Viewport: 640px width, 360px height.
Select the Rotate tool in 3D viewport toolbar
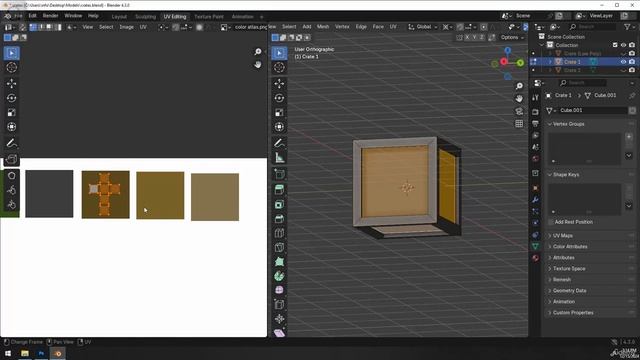point(279,98)
